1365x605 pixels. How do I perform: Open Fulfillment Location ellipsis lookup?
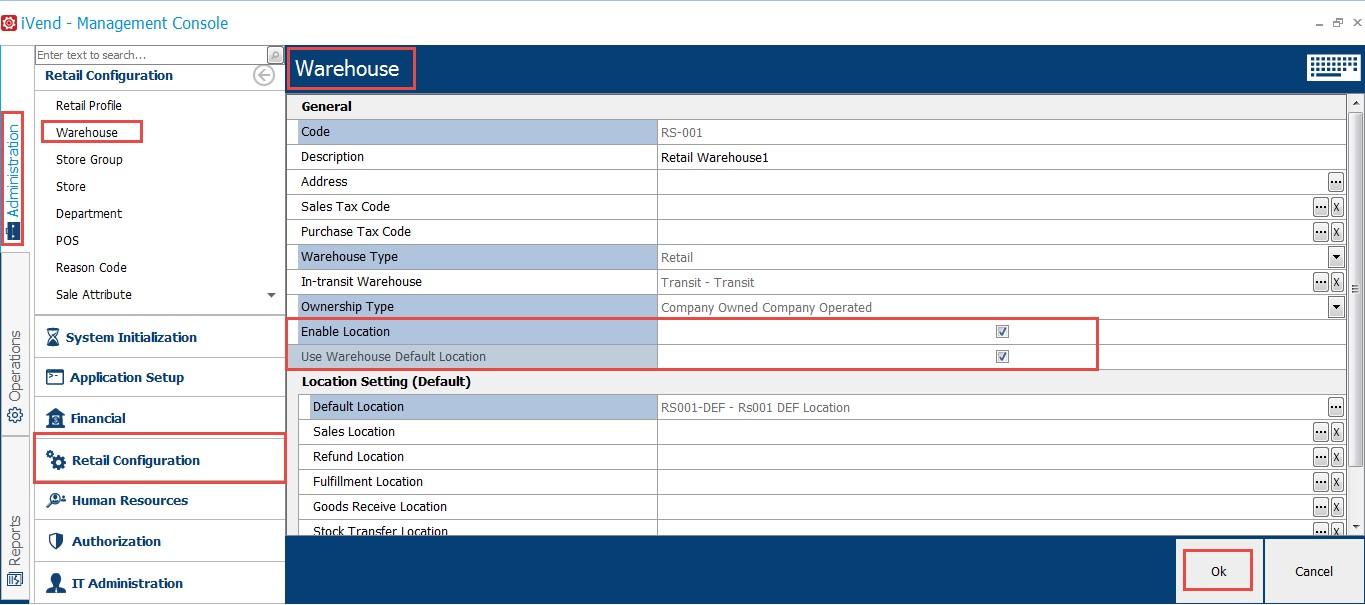1321,482
